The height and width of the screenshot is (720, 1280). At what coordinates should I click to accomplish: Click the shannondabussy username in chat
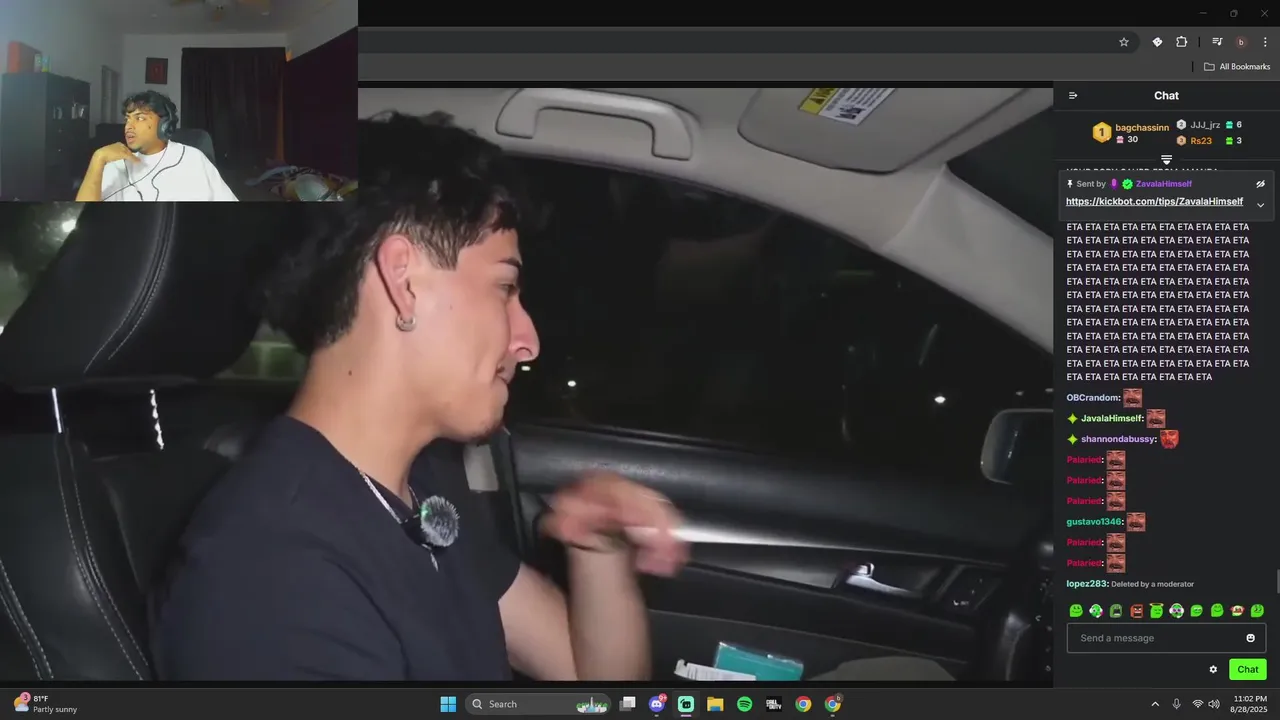(1118, 439)
